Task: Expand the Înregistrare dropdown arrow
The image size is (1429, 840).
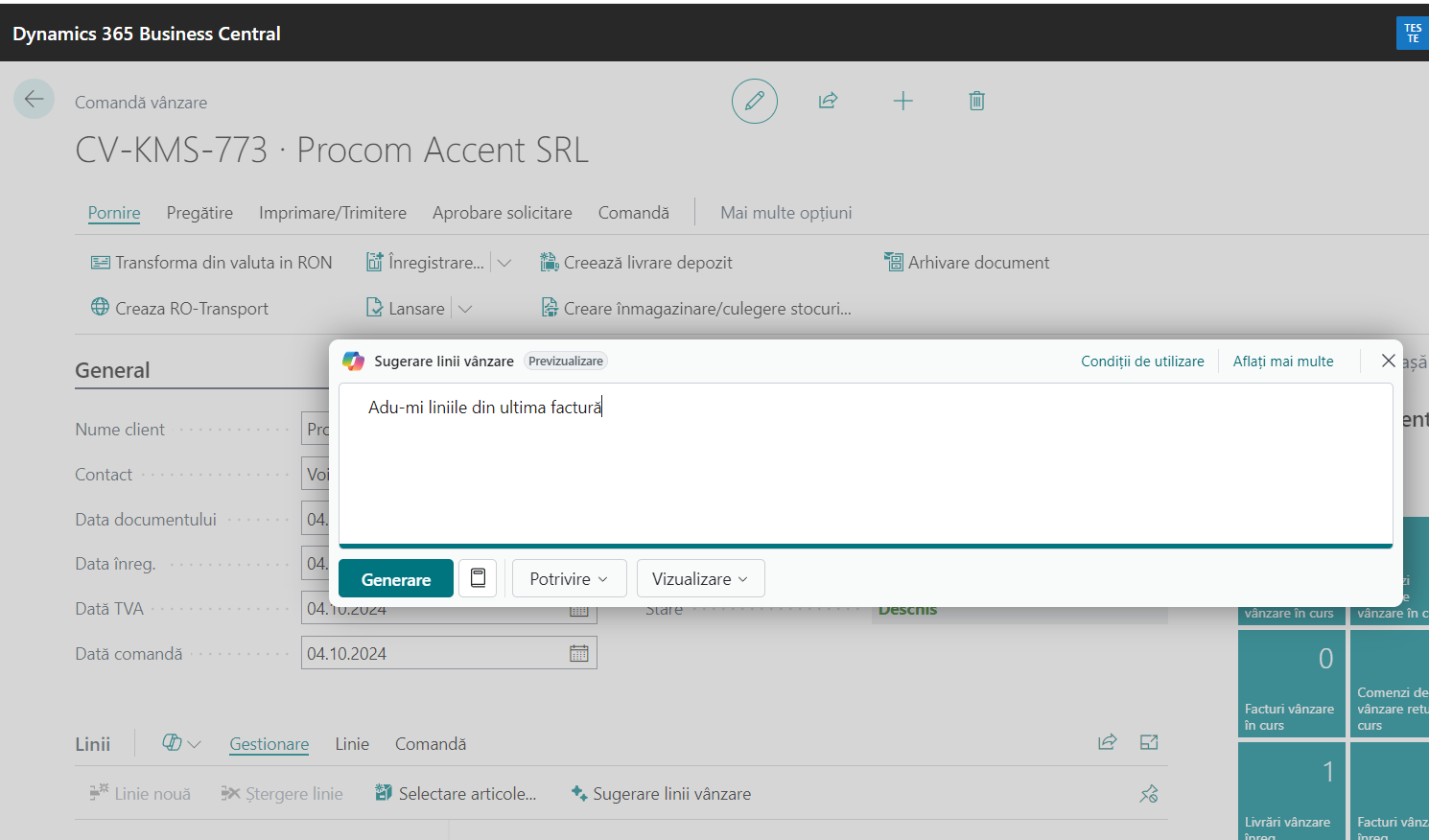Action: (x=504, y=263)
